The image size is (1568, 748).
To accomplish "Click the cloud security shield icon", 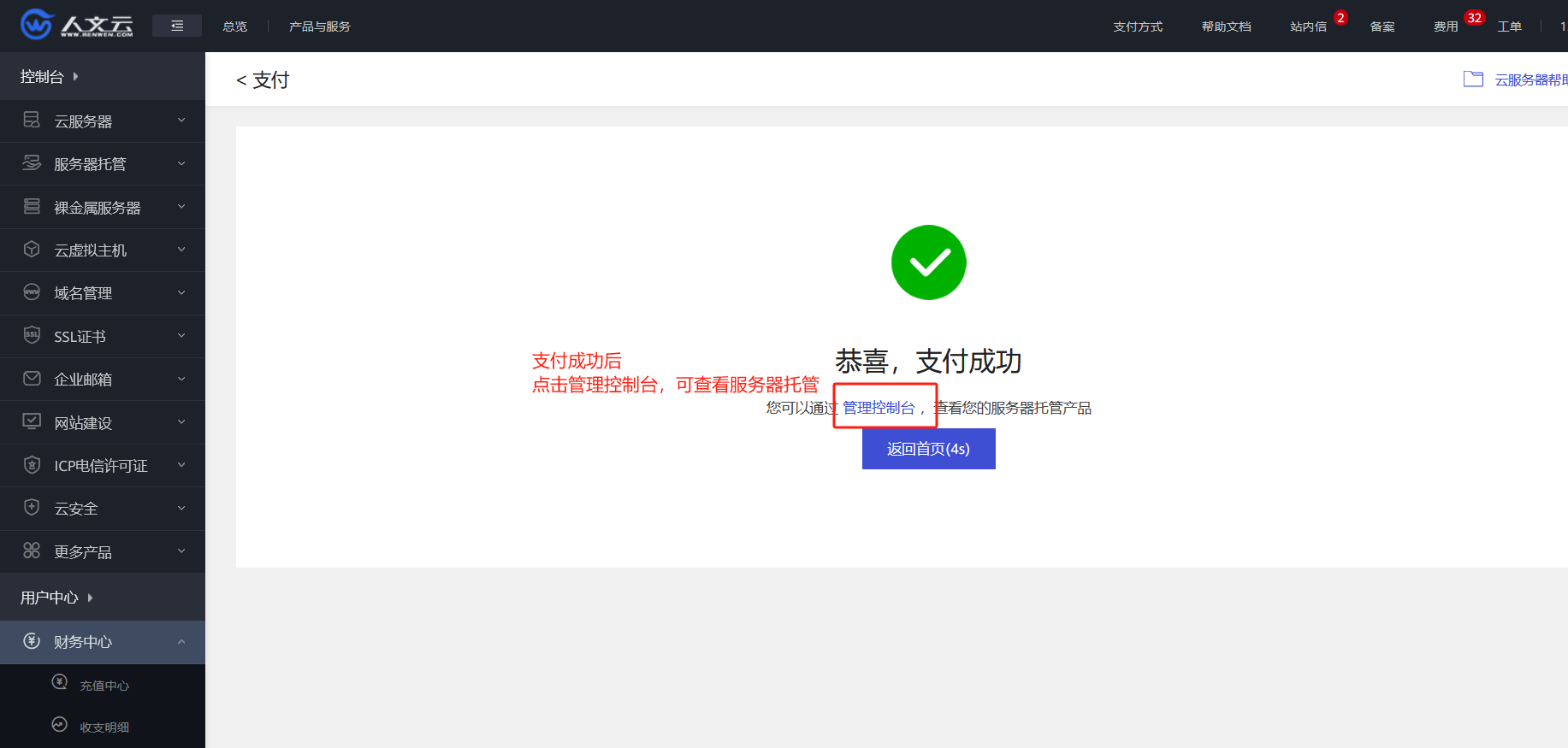I will (32, 507).
